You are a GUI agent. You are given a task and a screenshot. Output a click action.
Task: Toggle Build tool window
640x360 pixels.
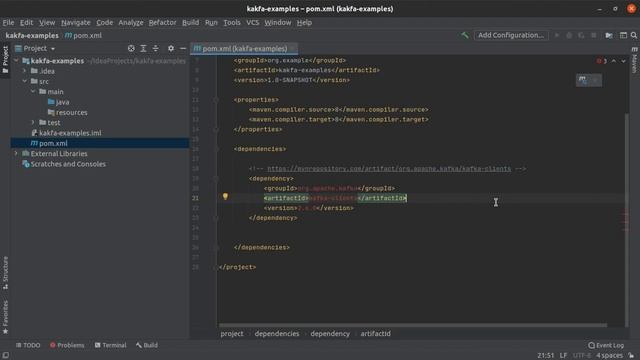[147, 345]
